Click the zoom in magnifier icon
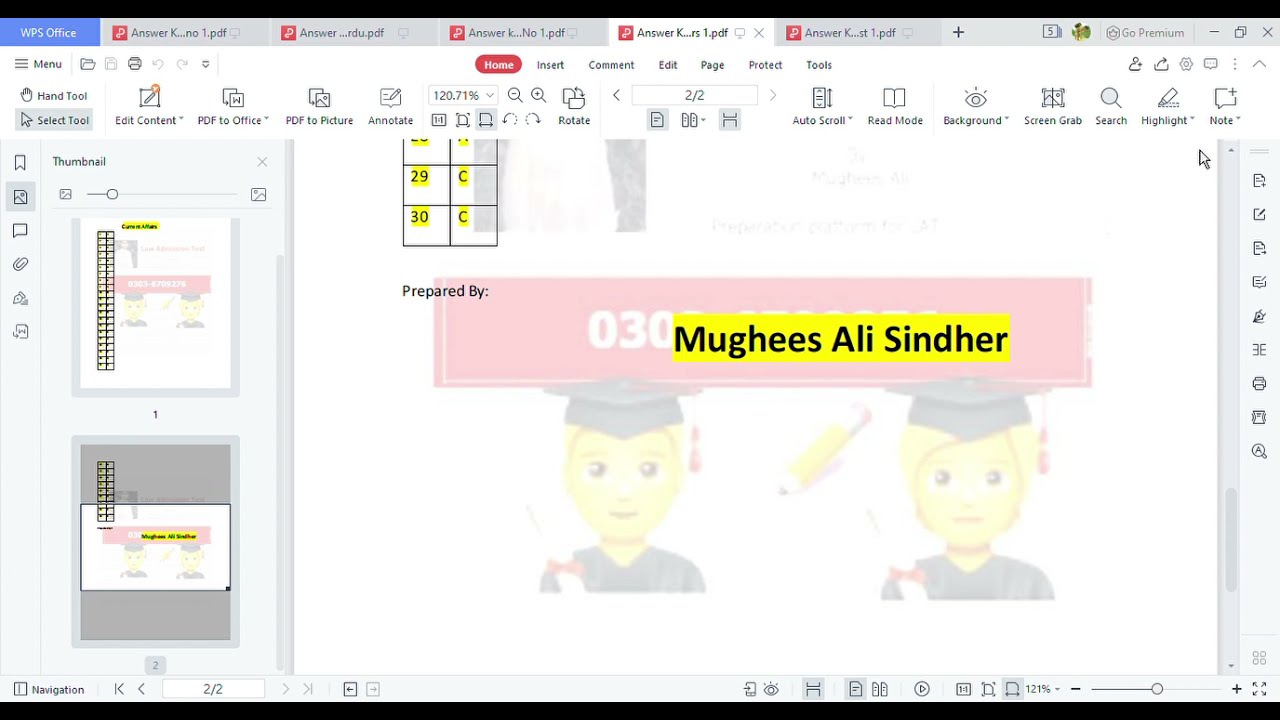 (538, 95)
